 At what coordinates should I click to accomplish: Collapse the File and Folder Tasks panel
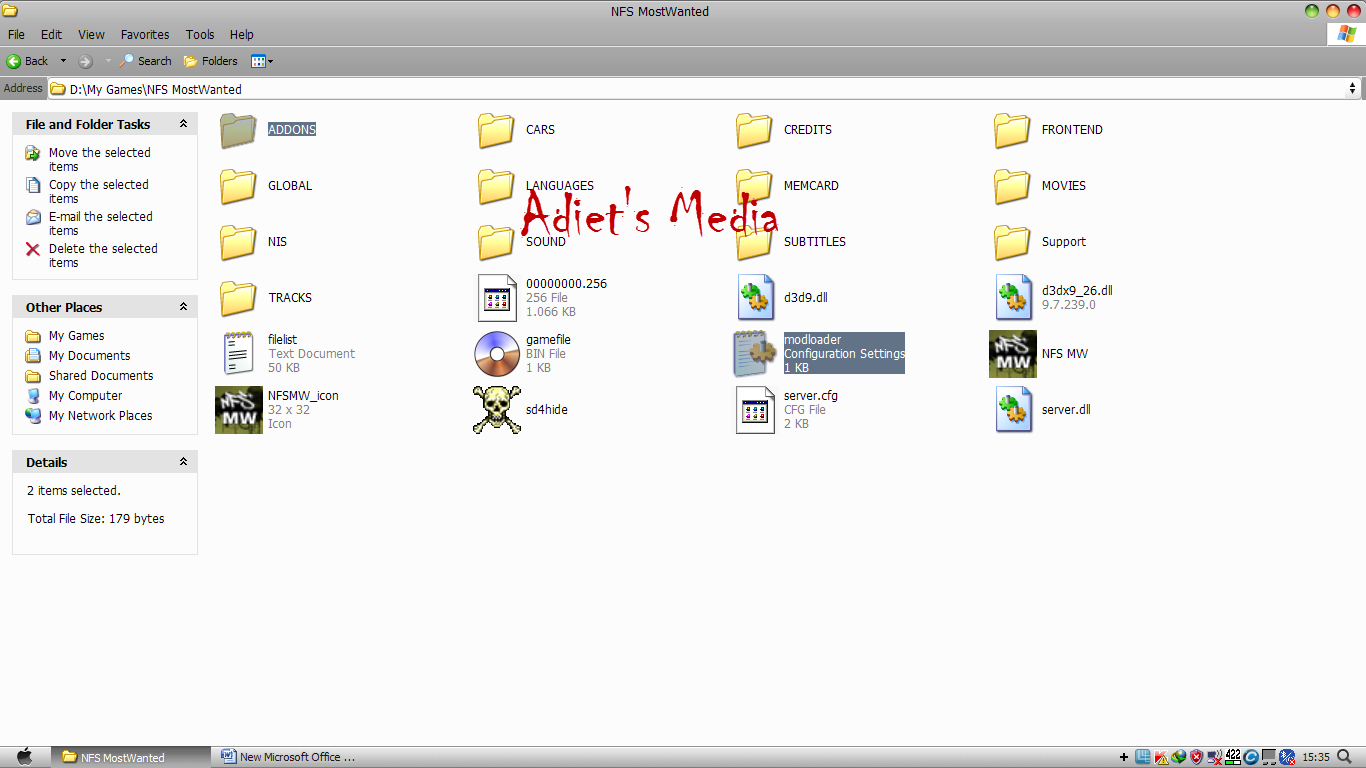point(183,124)
